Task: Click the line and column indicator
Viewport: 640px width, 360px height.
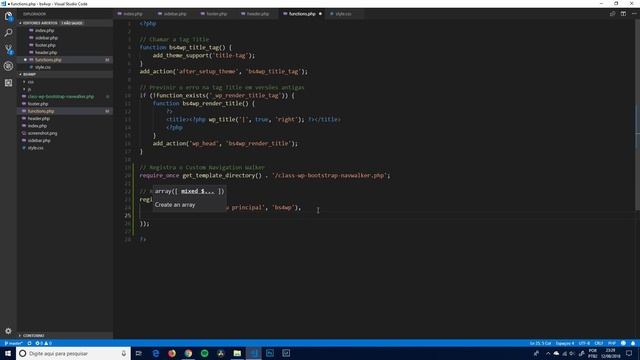Action: point(540,343)
